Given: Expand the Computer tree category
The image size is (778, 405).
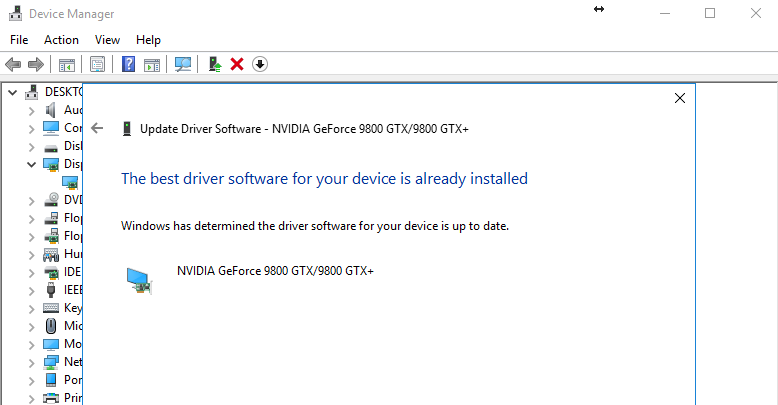Looking at the screenshot, I should click(31, 129).
